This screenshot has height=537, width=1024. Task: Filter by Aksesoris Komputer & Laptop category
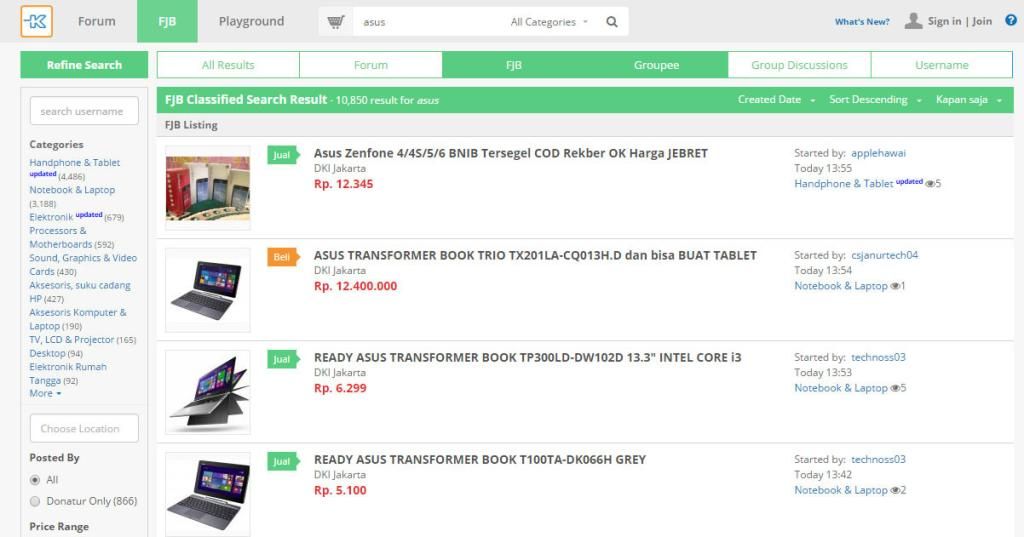(78, 319)
